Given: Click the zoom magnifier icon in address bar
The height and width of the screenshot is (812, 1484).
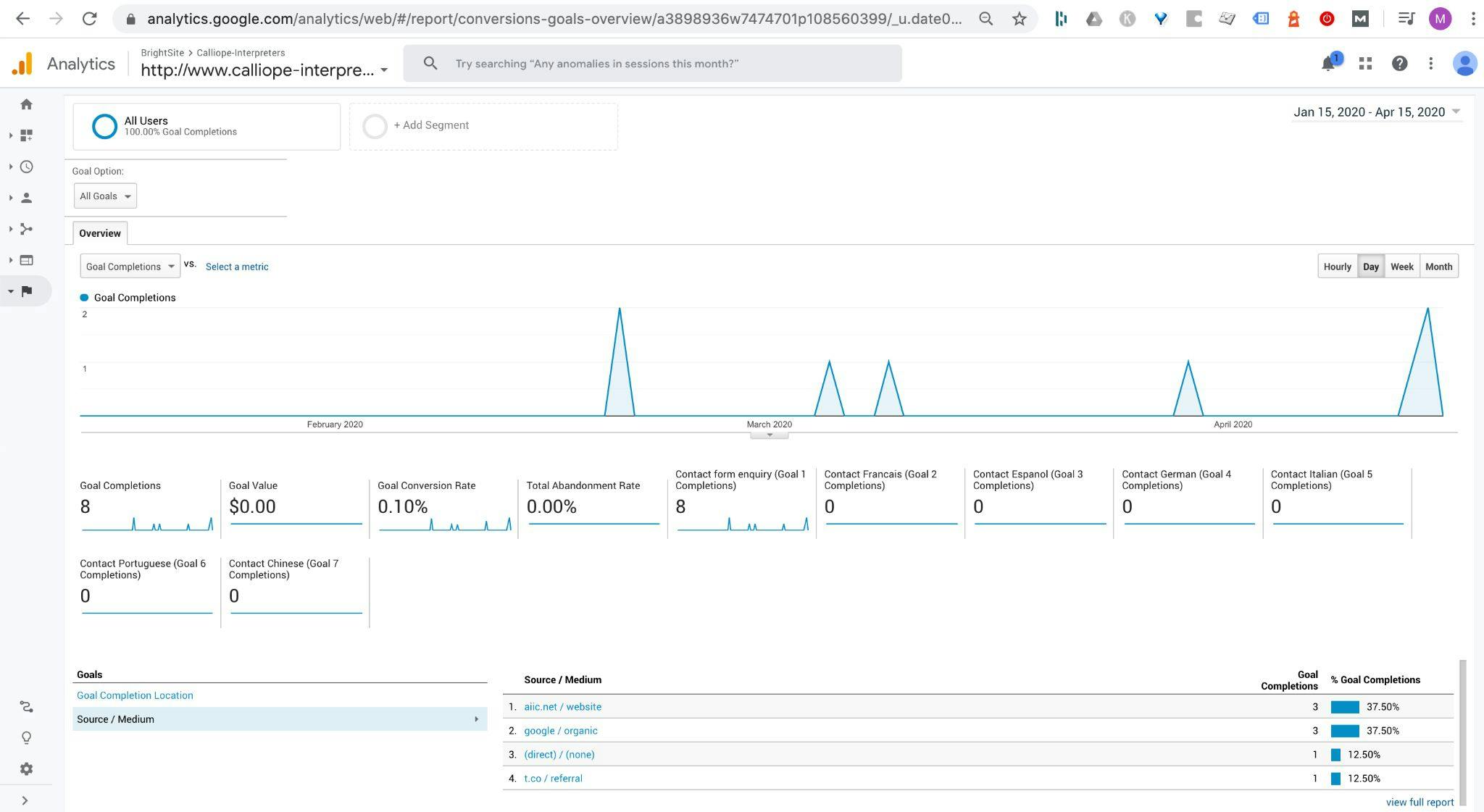Looking at the screenshot, I should [986, 19].
